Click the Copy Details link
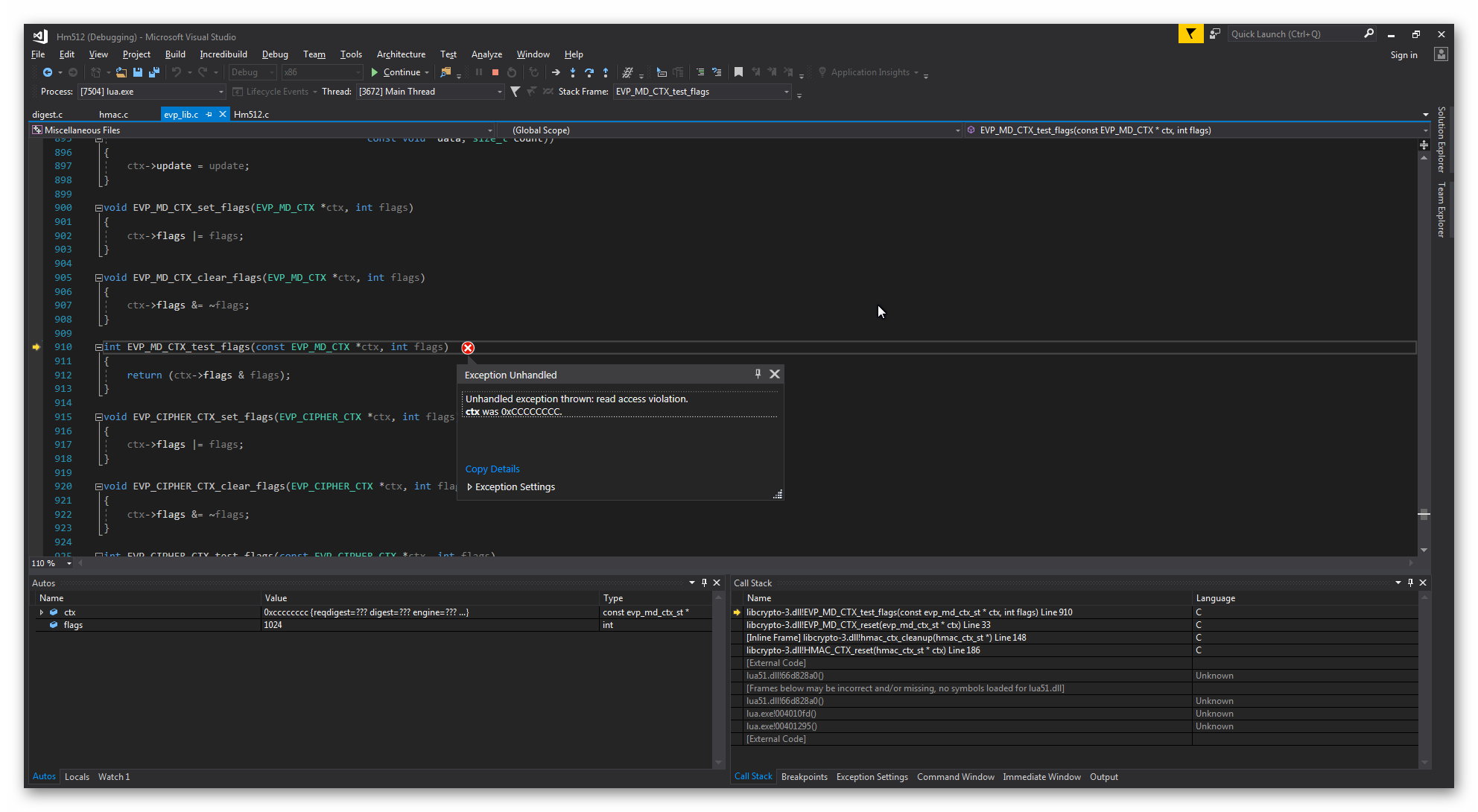 [492, 469]
